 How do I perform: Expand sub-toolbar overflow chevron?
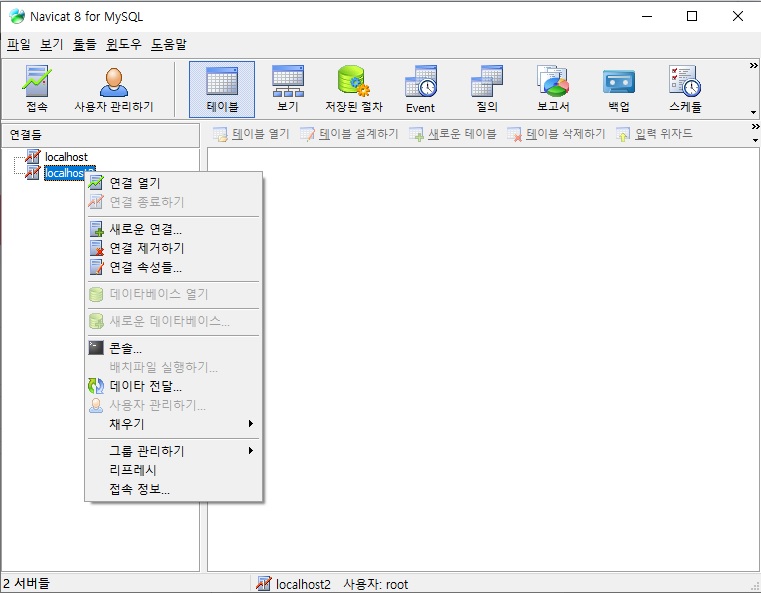pos(755,127)
